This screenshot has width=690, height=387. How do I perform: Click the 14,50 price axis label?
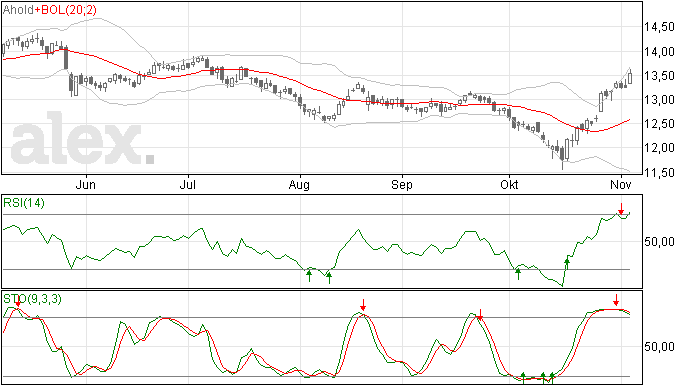(659, 27)
